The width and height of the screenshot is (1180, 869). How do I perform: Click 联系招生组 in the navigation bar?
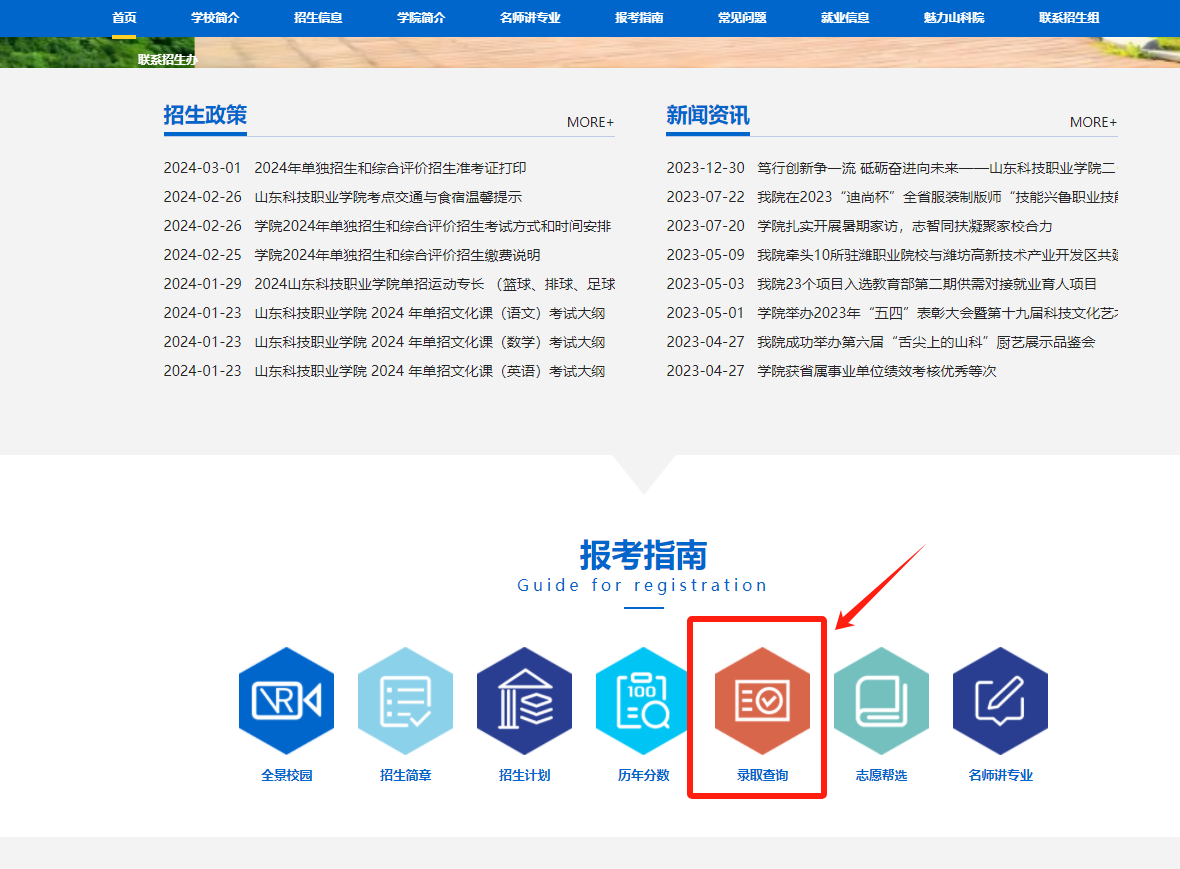pyautogui.click(x=1069, y=18)
